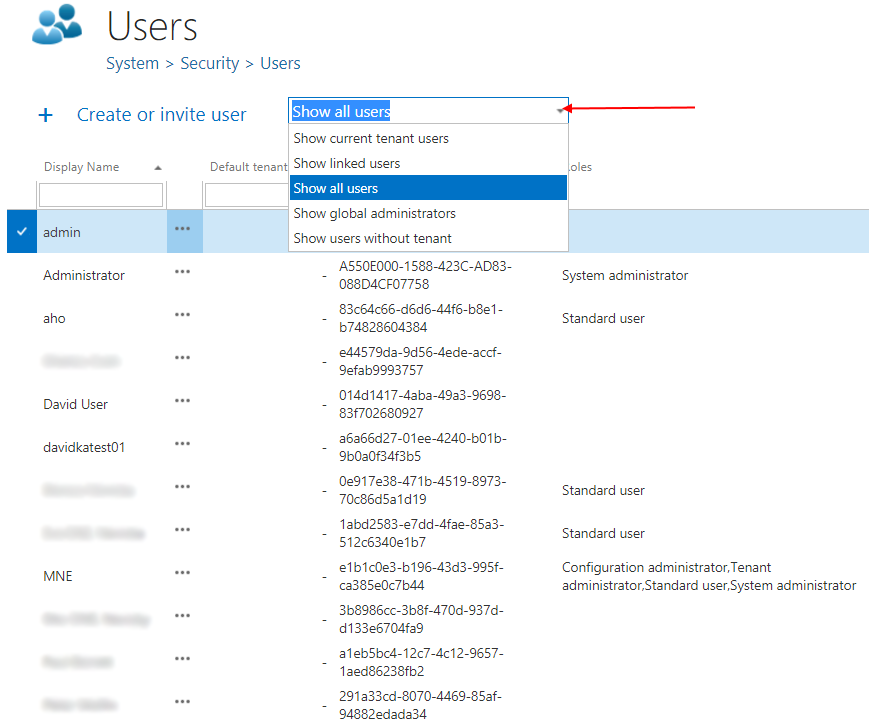Viewport: 869px width, 726px height.
Task: Go to Security in breadcrumb
Action: 209,63
